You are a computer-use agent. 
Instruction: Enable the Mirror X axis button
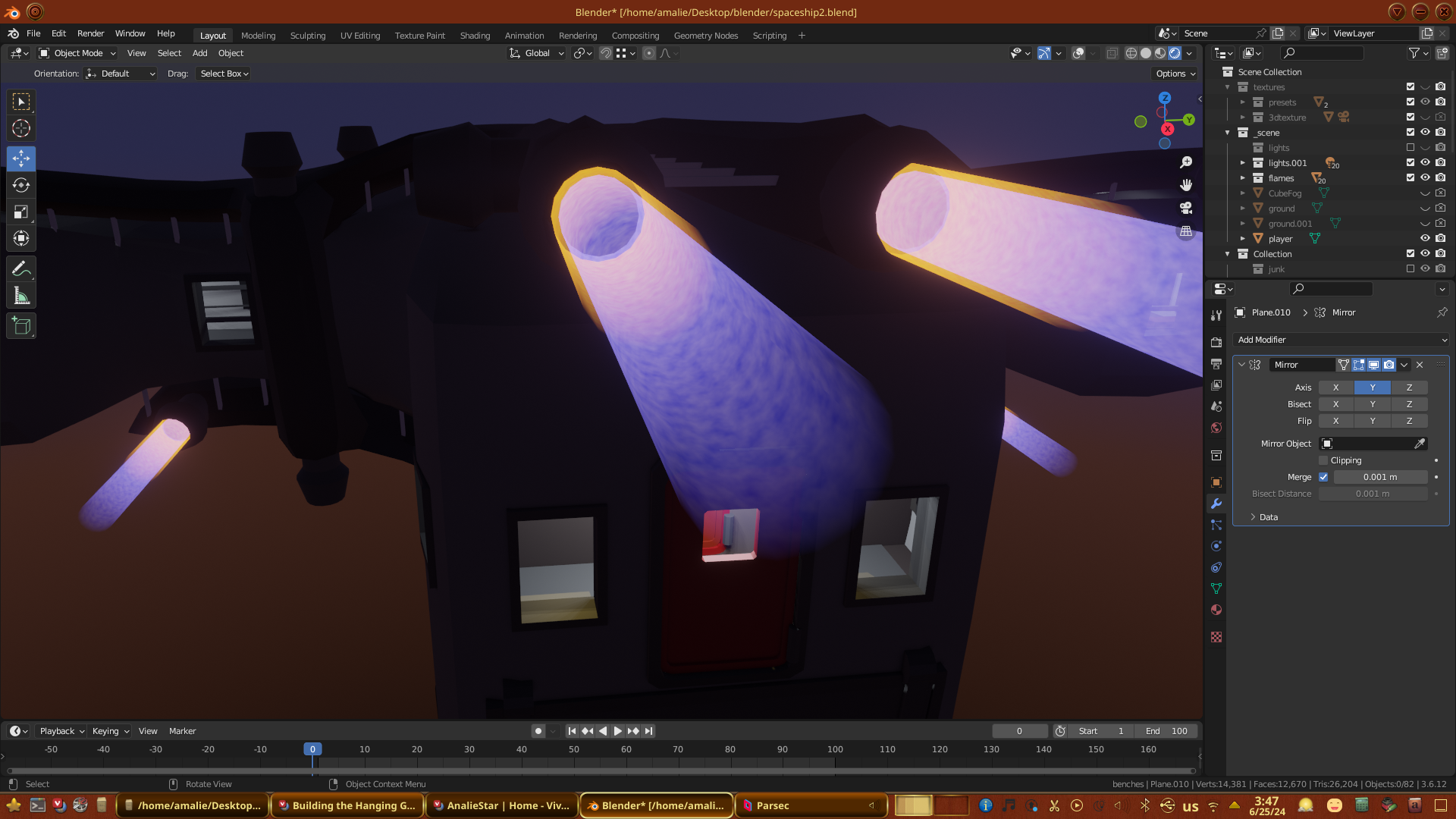1335,388
